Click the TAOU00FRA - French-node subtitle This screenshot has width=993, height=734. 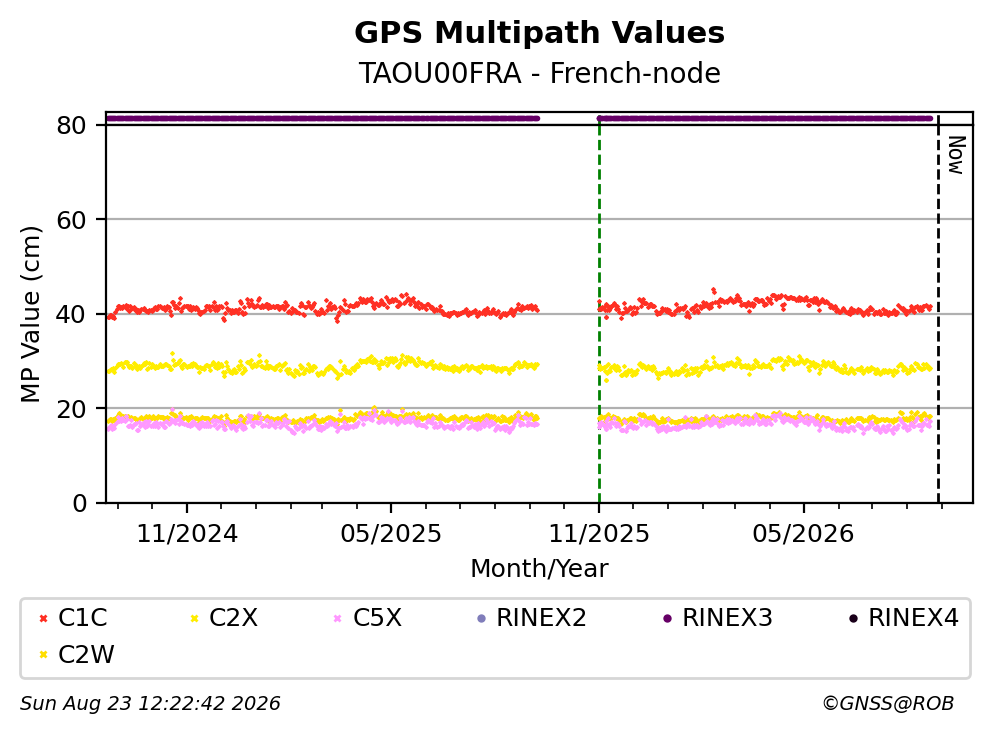point(540,73)
